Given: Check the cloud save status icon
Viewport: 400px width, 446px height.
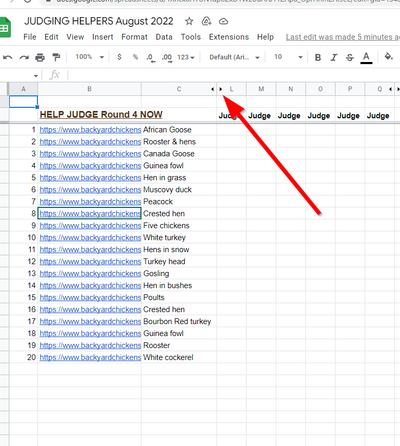Looking at the screenshot, I should click(223, 22).
